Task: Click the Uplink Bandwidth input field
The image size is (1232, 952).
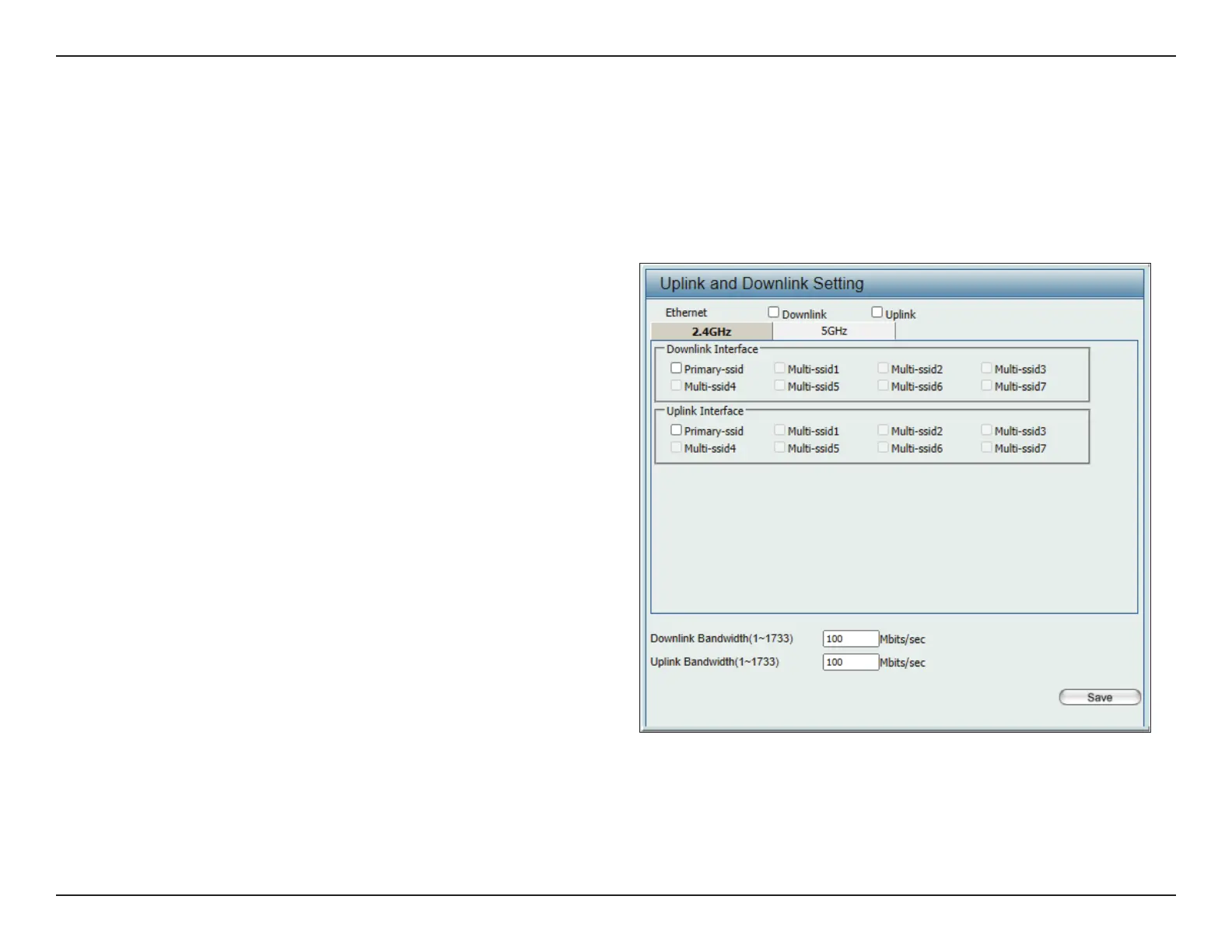Action: (x=850, y=663)
